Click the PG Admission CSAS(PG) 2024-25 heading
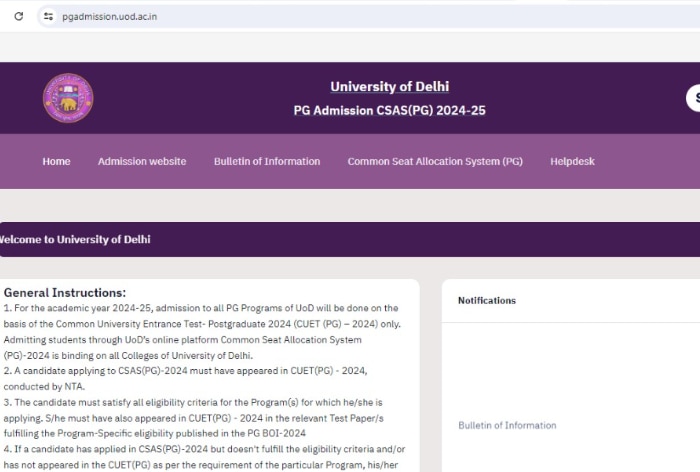The width and height of the screenshot is (700, 472). tap(389, 110)
